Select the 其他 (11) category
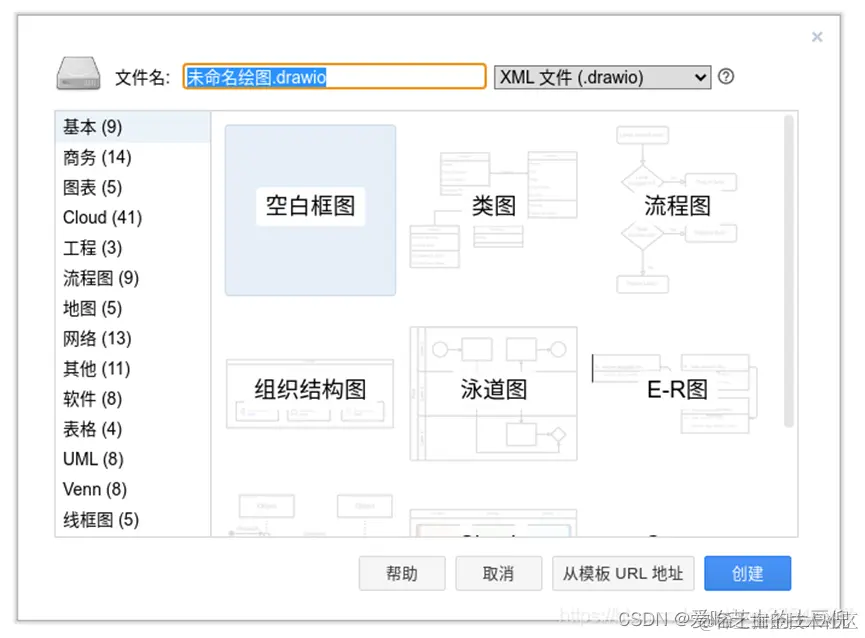This screenshot has width=865, height=638. coord(132,368)
